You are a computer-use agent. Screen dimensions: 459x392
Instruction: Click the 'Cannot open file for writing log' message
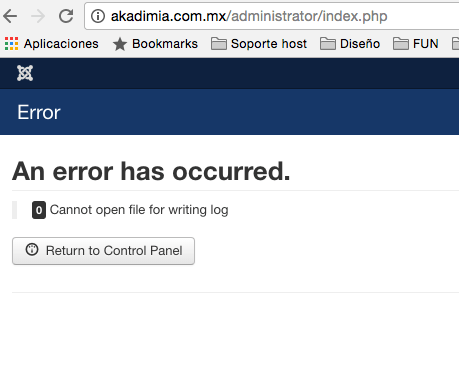pyautogui.click(x=139, y=210)
